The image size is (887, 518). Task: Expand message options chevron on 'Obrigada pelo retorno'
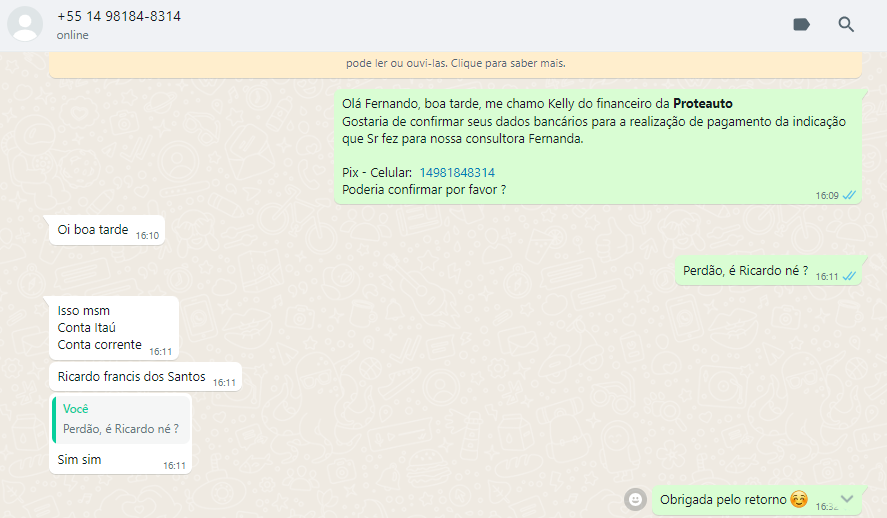(x=847, y=498)
